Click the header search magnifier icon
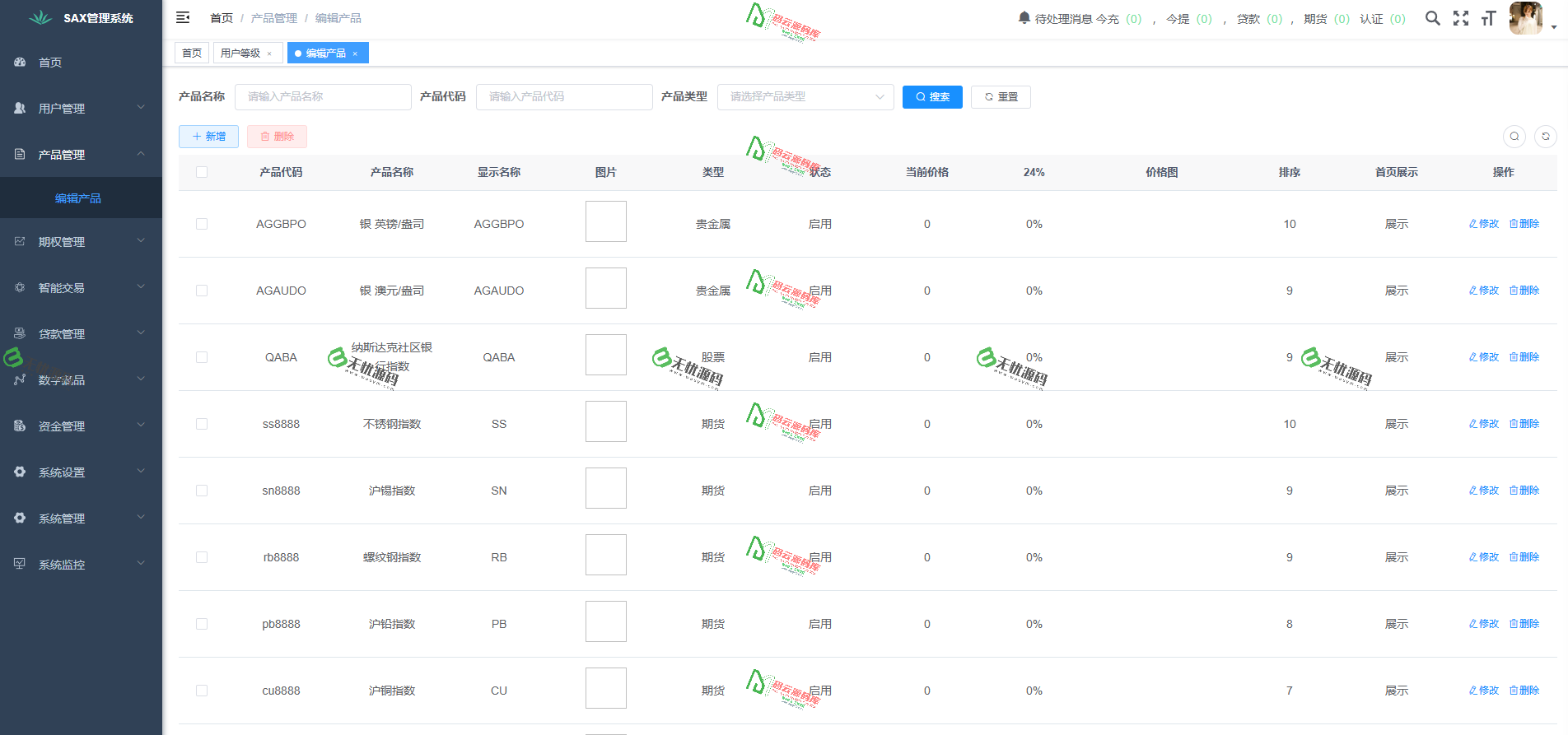The width and height of the screenshot is (1568, 735). [x=1433, y=18]
